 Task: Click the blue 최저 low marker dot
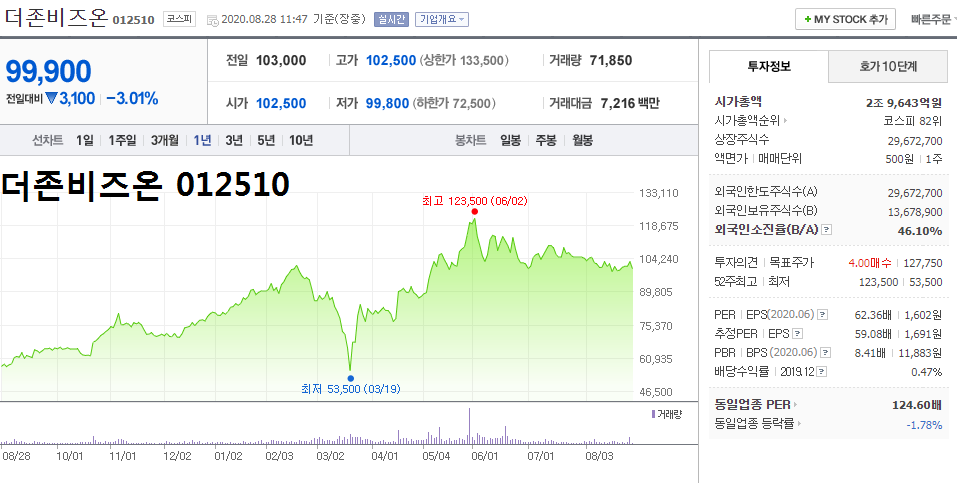click(x=350, y=379)
